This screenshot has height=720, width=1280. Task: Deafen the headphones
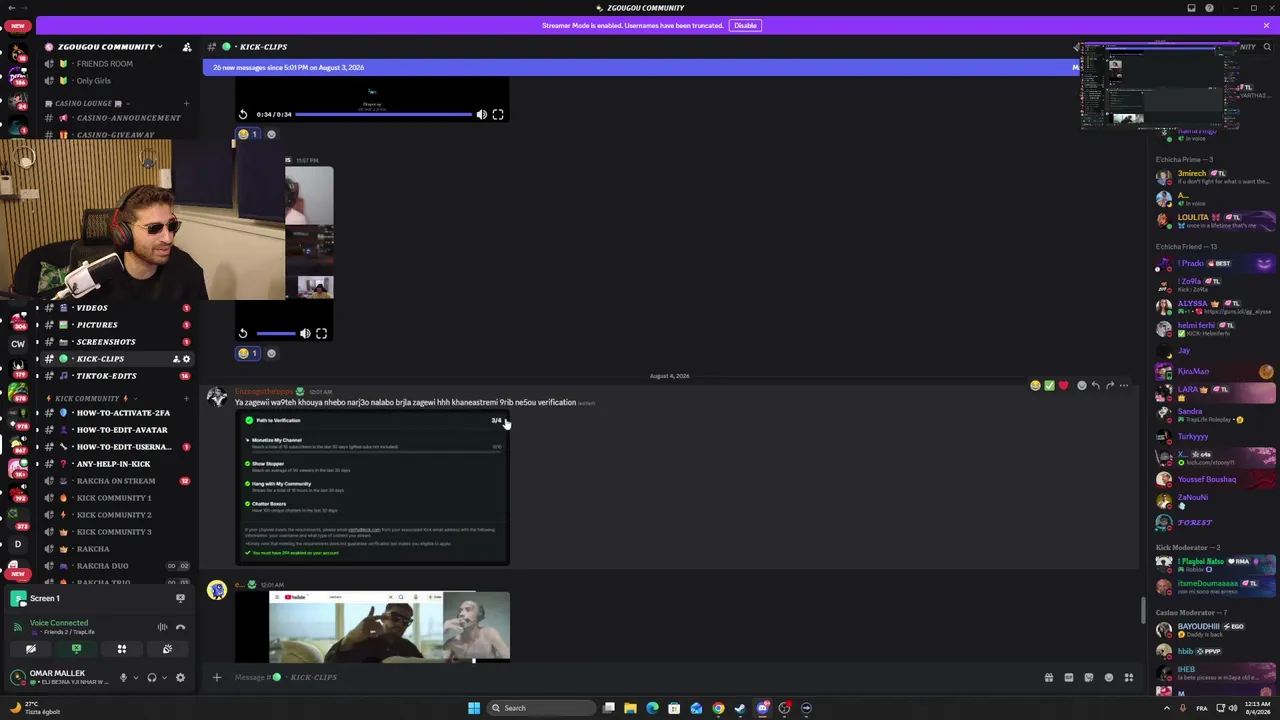click(152, 677)
